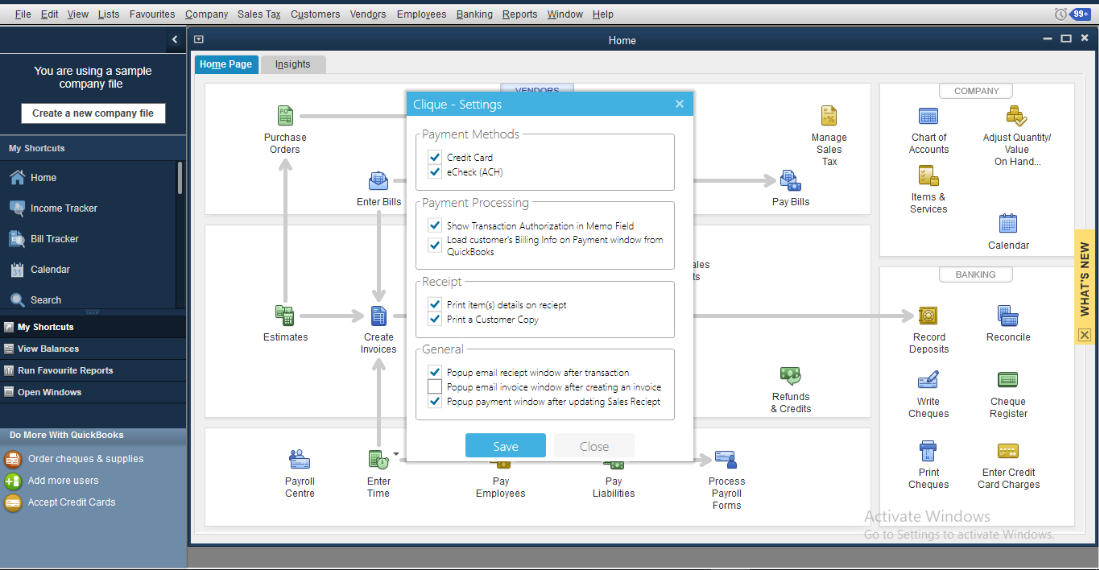The width and height of the screenshot is (1099, 570).
Task: Open the Items & Services icon
Action: tap(928, 175)
